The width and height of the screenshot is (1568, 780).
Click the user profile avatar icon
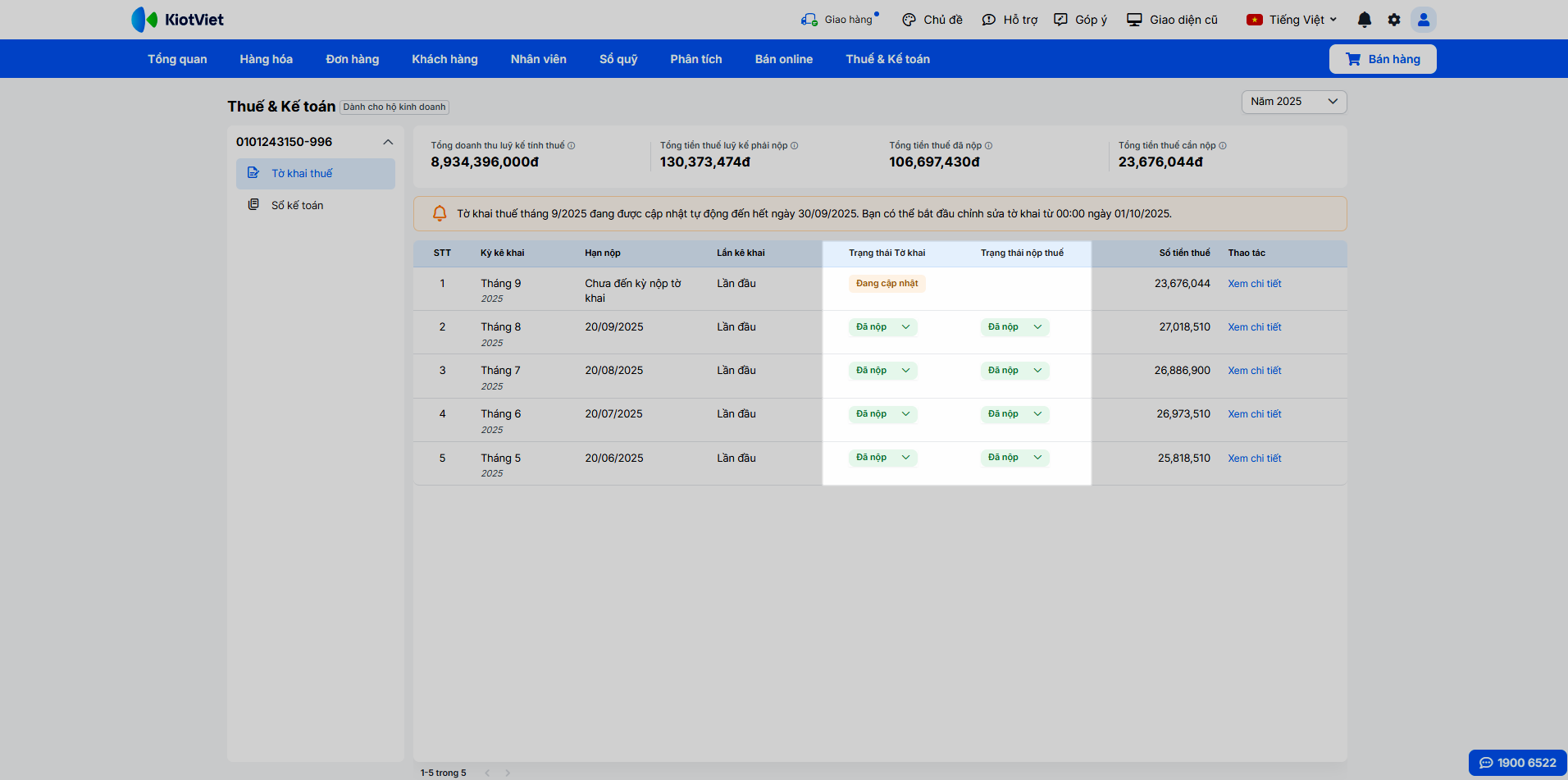click(x=1424, y=20)
